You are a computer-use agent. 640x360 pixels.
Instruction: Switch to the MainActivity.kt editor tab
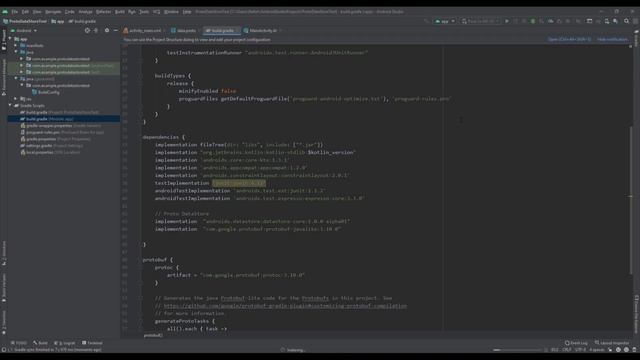tap(262, 31)
